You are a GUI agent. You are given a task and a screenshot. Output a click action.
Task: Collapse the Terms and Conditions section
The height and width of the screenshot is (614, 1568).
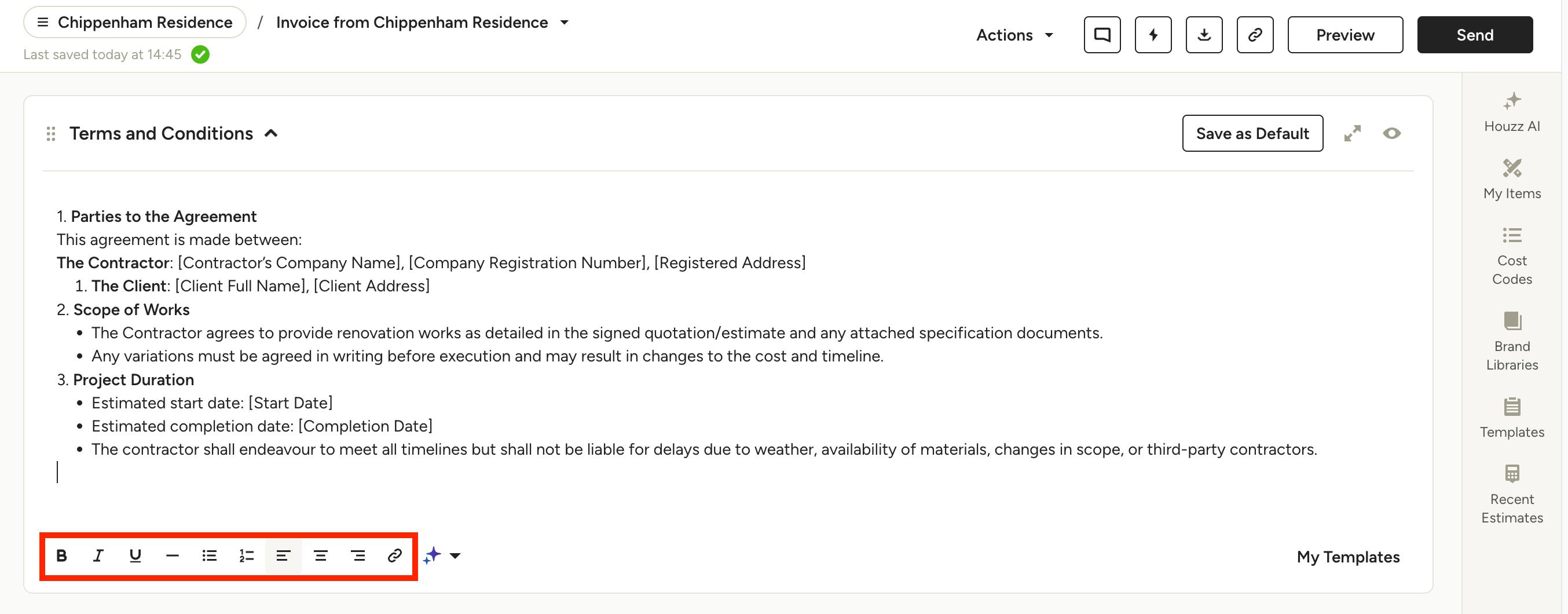[x=271, y=133]
